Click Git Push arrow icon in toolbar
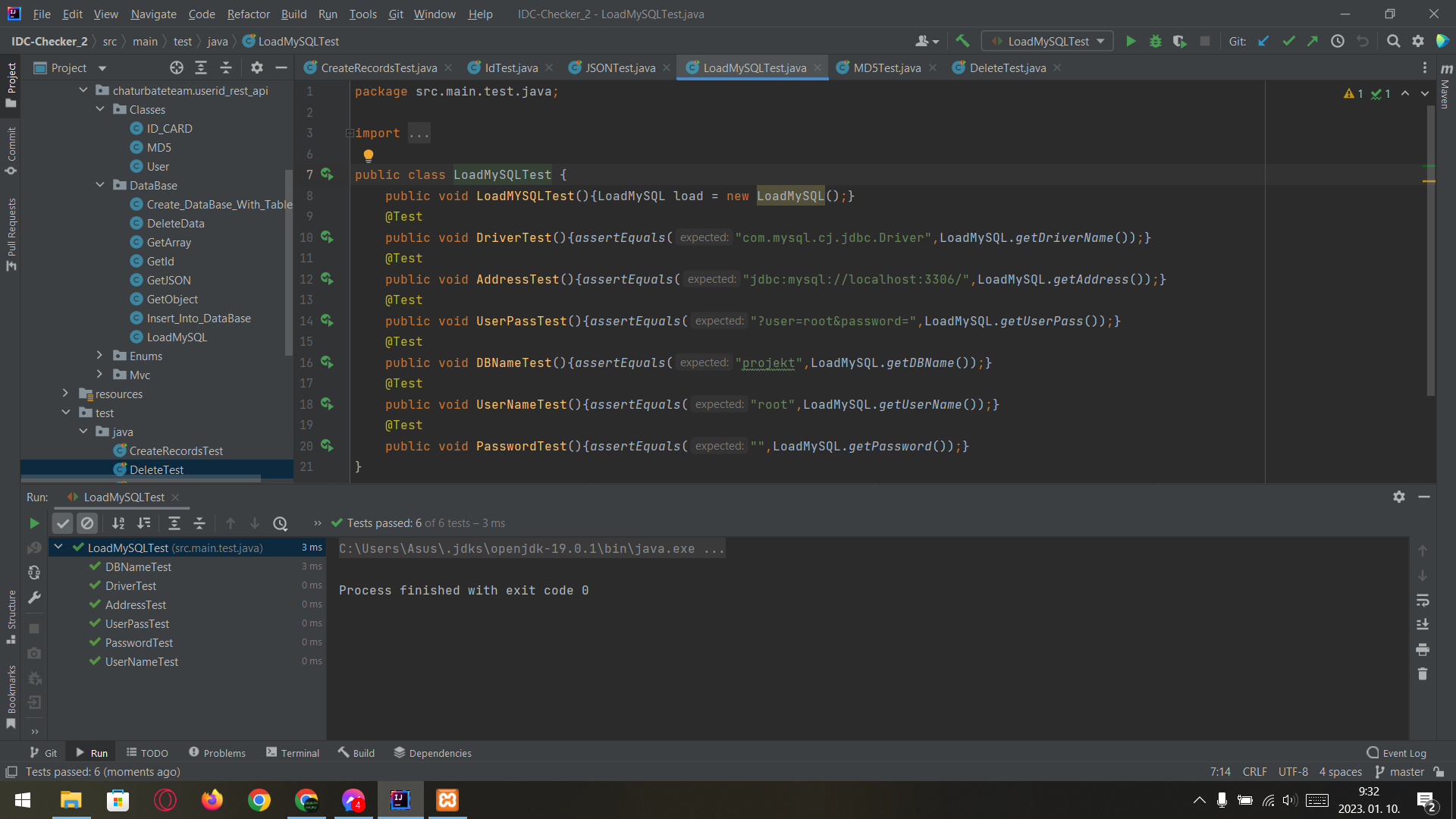The height and width of the screenshot is (819, 1456). pos(1313,42)
